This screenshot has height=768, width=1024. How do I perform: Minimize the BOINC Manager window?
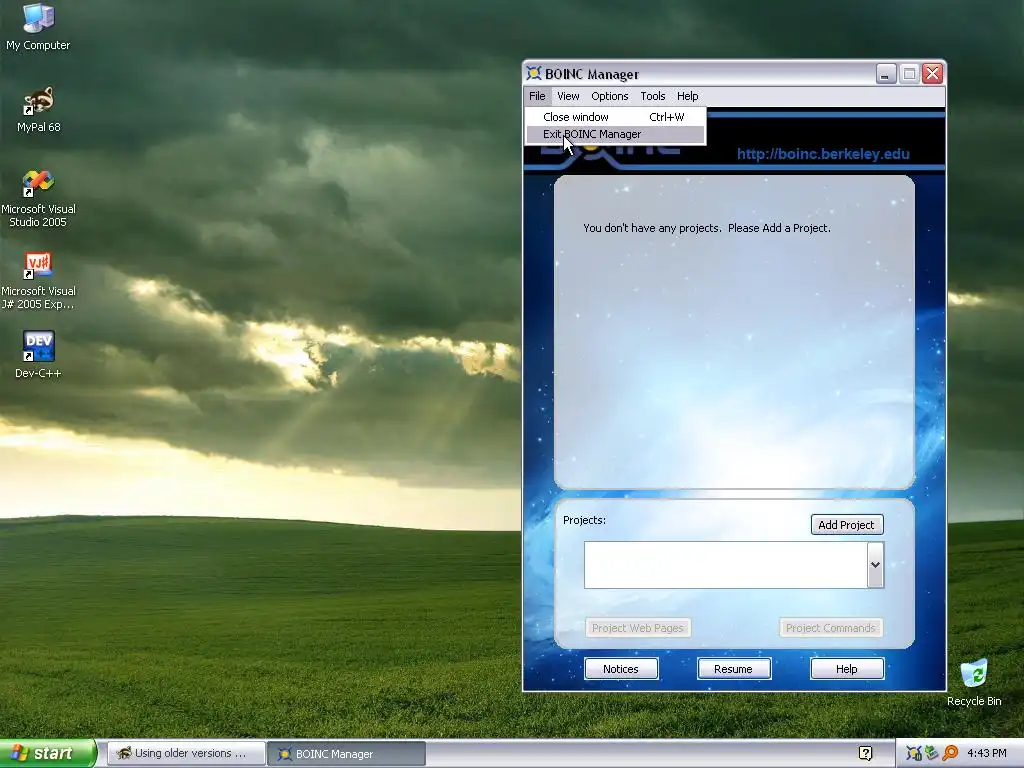(x=886, y=74)
